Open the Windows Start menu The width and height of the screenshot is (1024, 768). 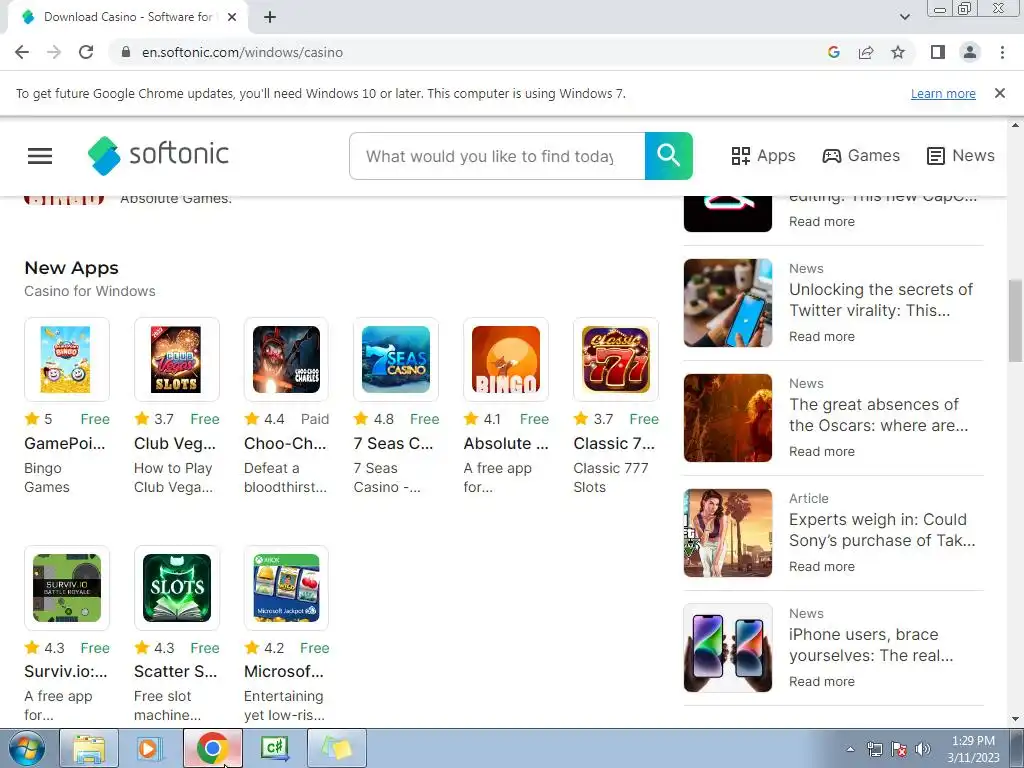click(x=26, y=748)
